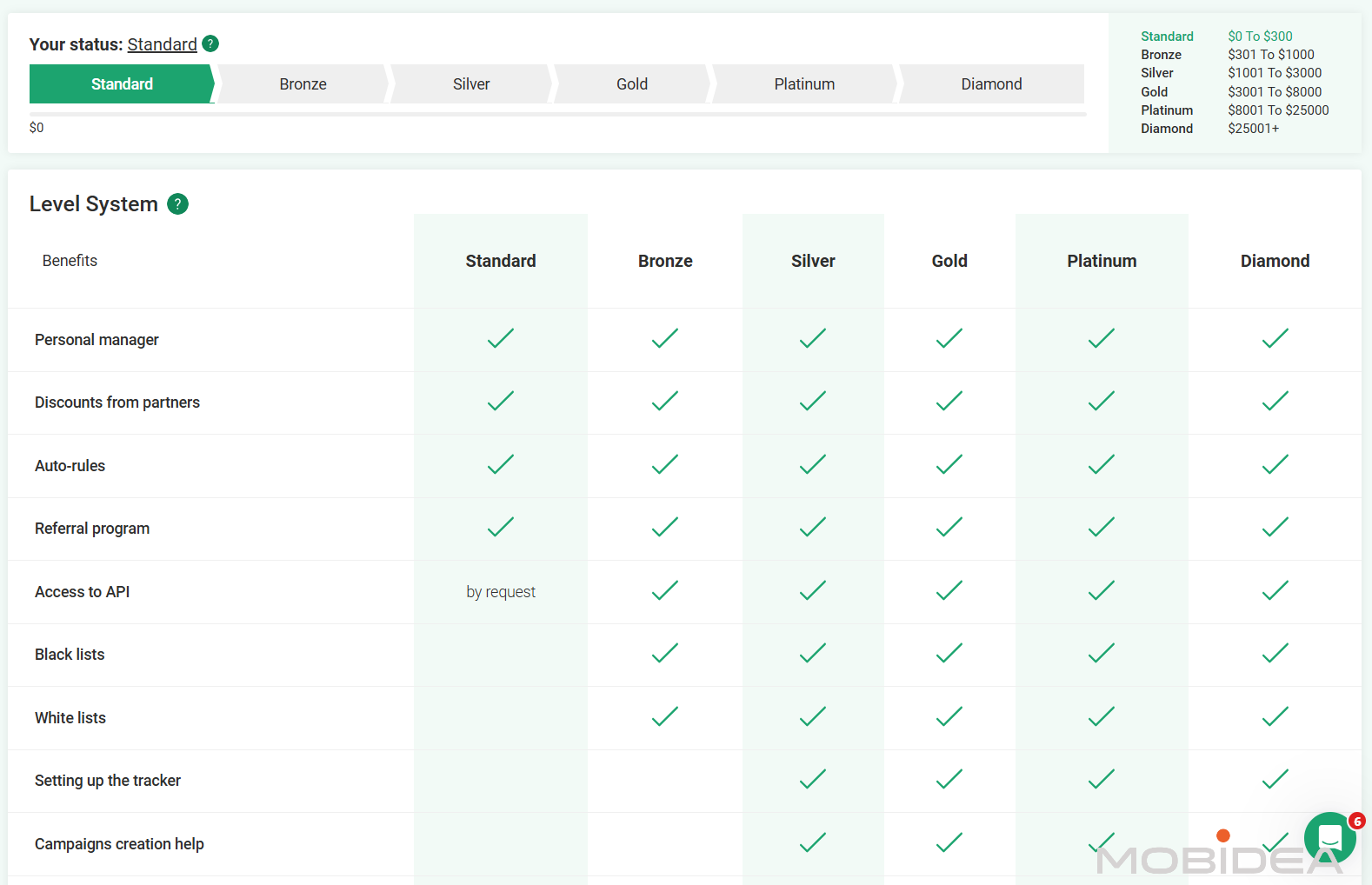1372x885 pixels.
Task: Click help icon next to Your status
Action: (x=210, y=43)
